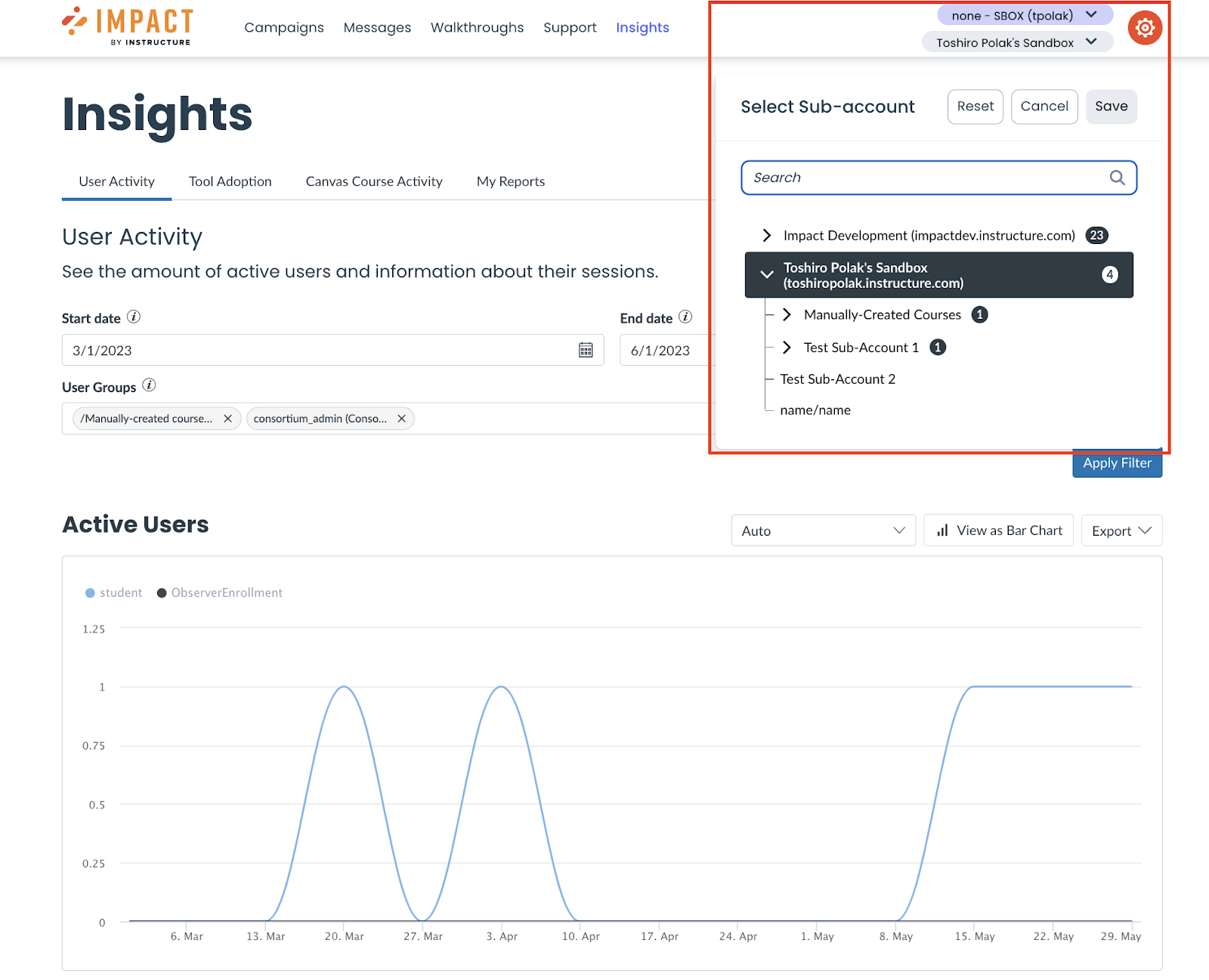Open the Auto interval dropdown

coord(824,530)
